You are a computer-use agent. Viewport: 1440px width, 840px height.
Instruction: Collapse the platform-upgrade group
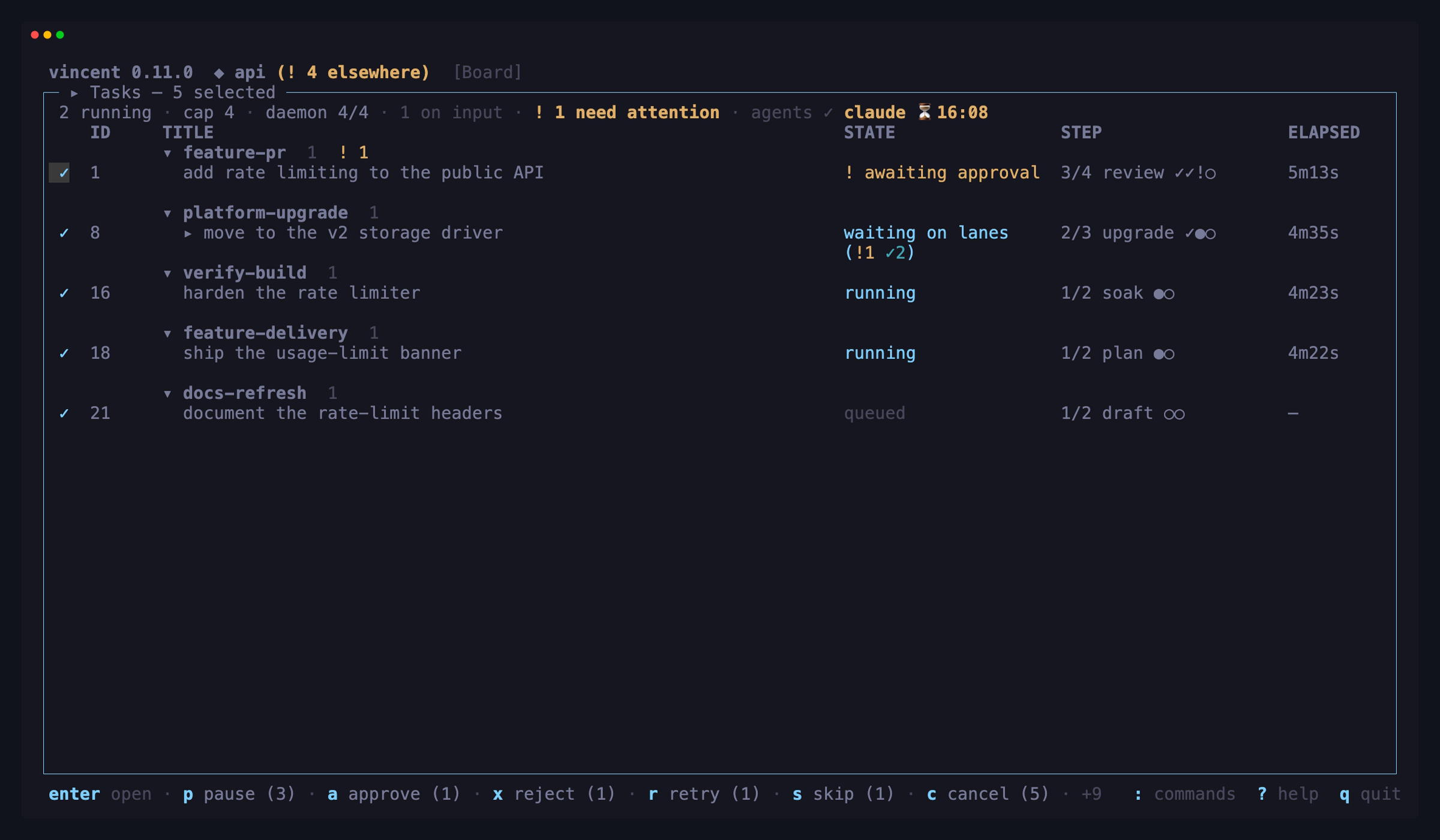[x=167, y=214]
